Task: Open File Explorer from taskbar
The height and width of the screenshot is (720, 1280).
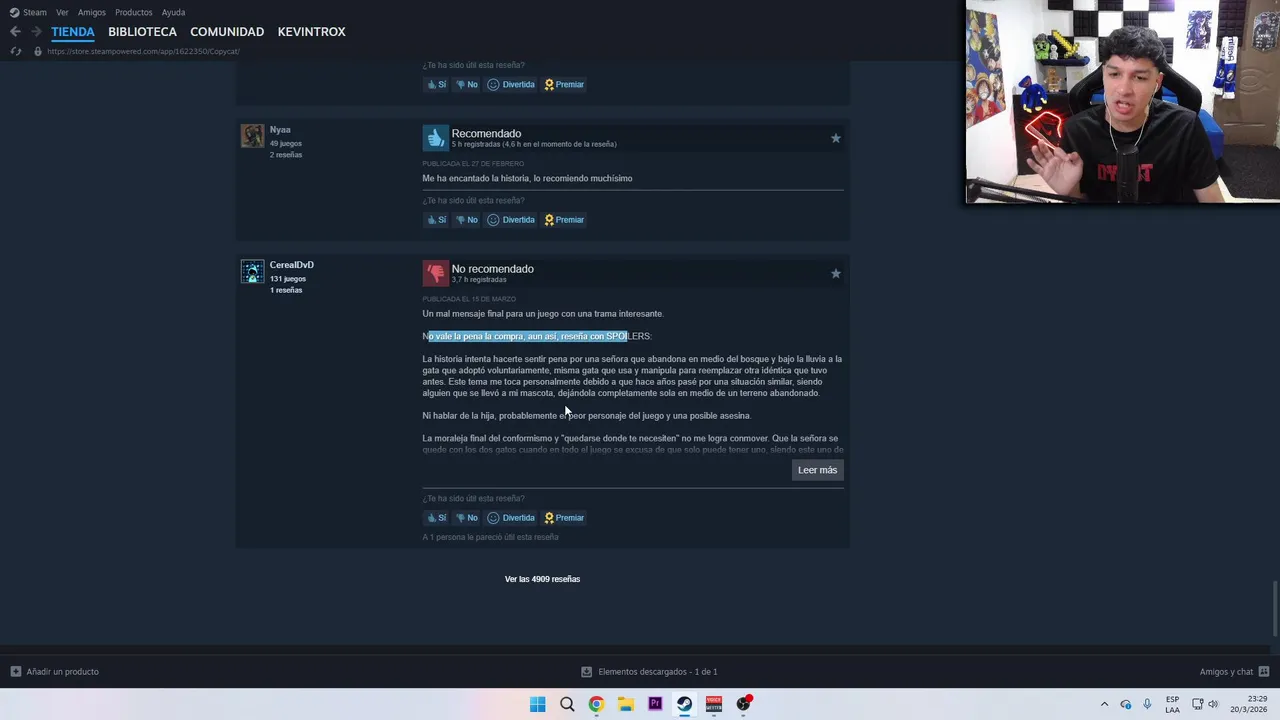Action: [626, 704]
